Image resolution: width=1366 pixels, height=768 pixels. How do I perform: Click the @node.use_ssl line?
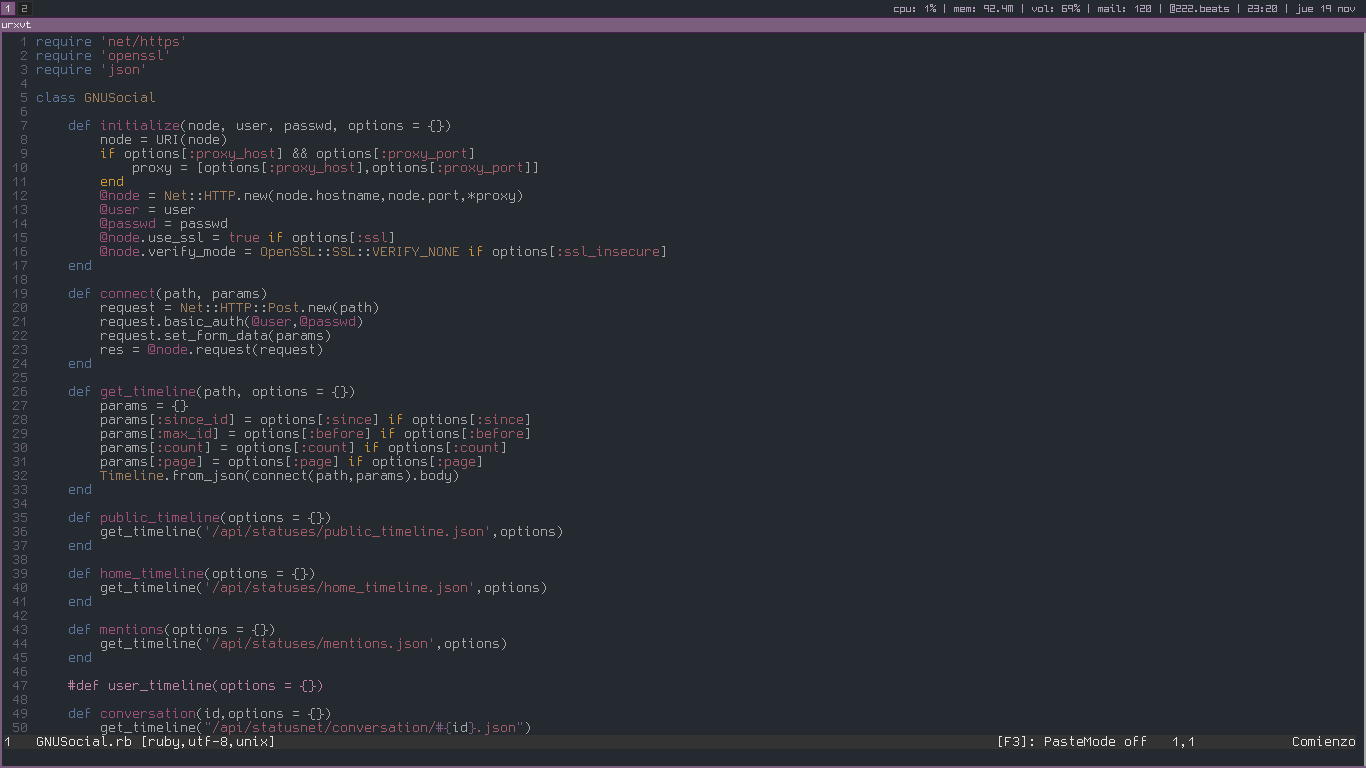coord(247,237)
